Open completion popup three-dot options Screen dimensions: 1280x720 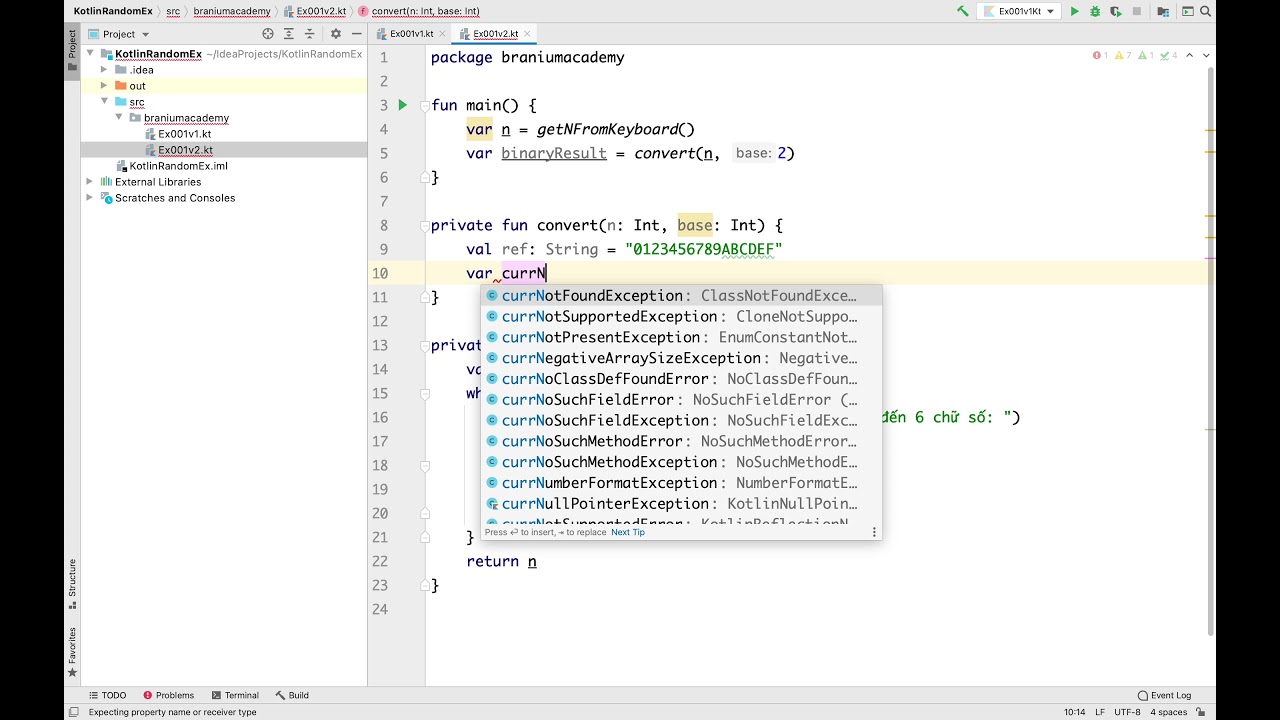(x=874, y=532)
